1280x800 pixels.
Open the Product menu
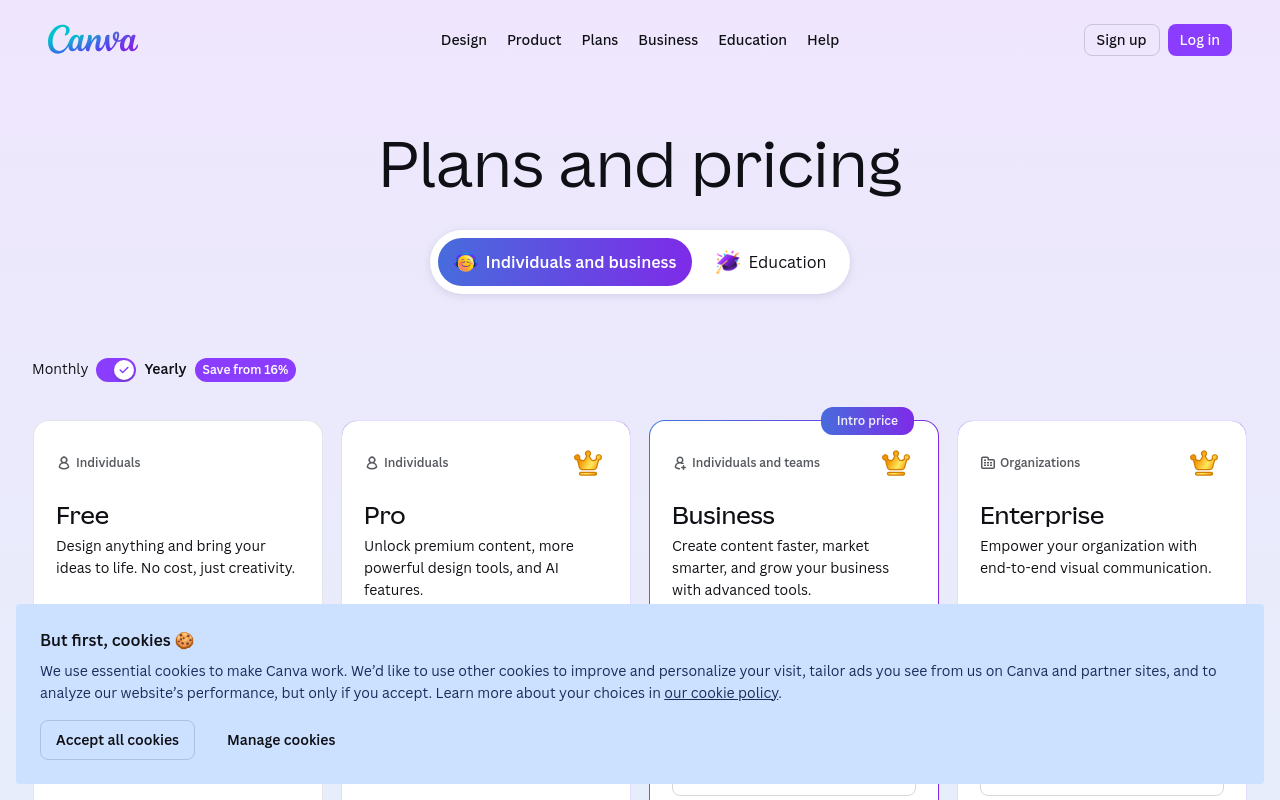tap(533, 40)
